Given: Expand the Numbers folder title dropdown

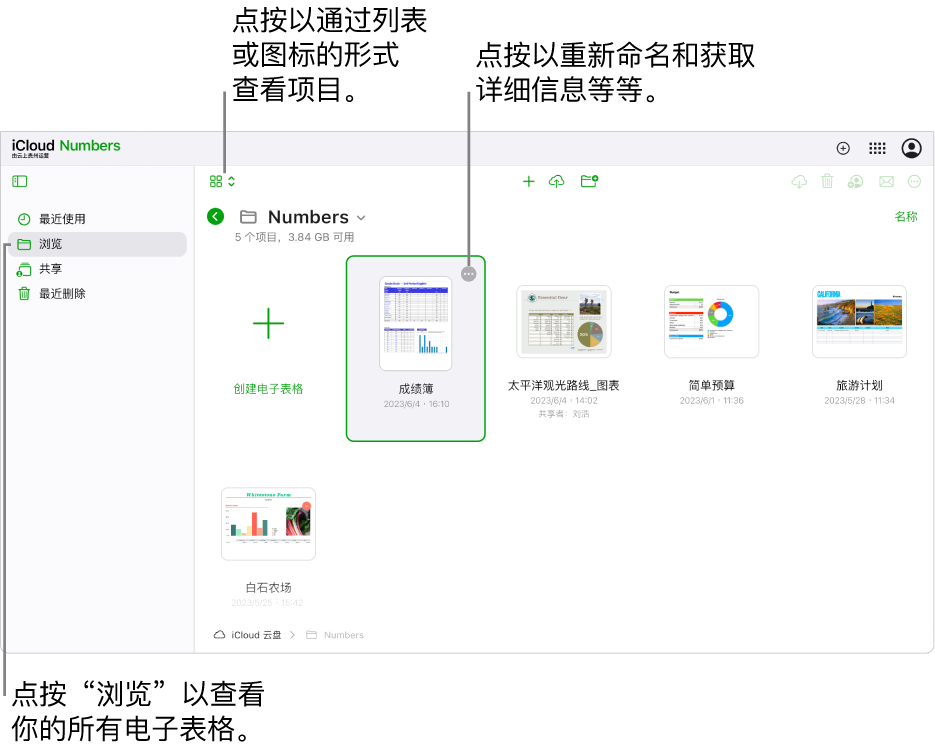Looking at the screenshot, I should [362, 217].
